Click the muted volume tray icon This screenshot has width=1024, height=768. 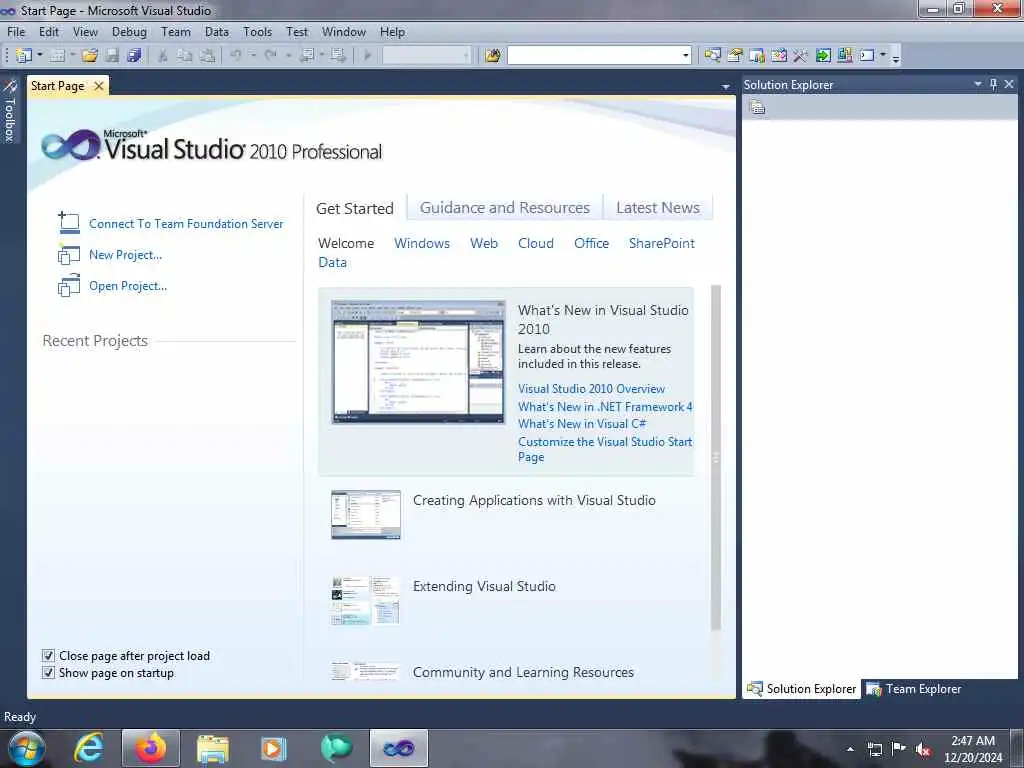[923, 750]
